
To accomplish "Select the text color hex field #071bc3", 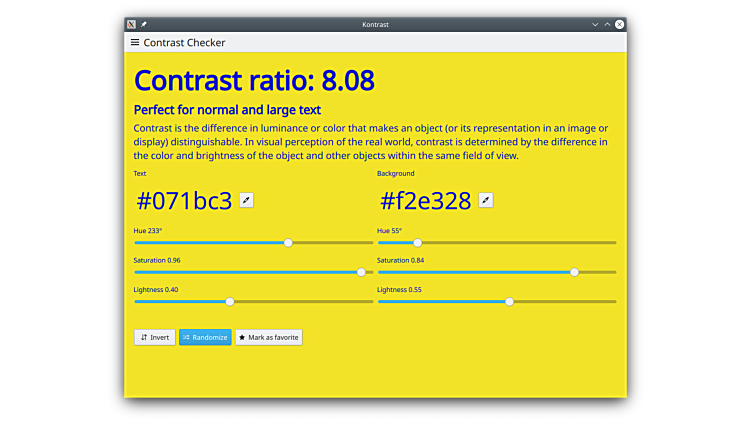I will (184, 201).
